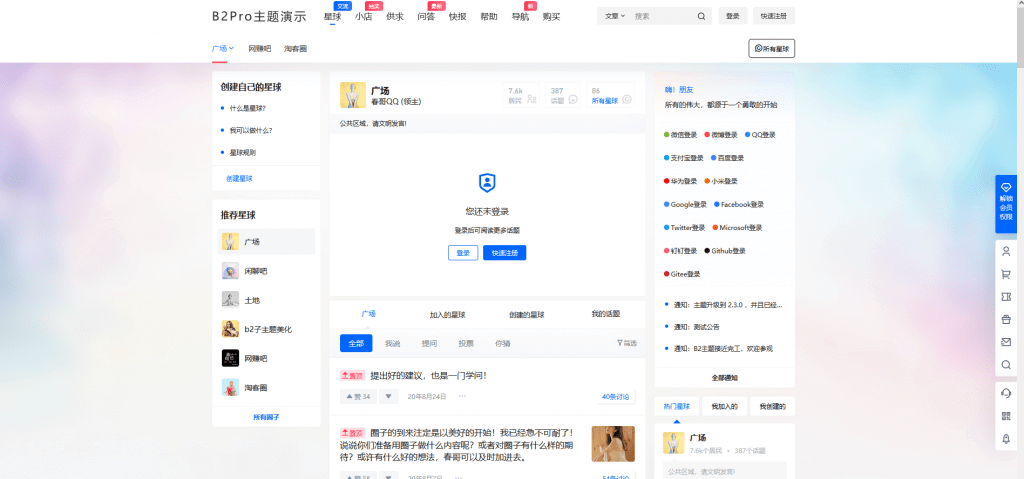Click b2子主题美化 avatar icon

(230, 329)
